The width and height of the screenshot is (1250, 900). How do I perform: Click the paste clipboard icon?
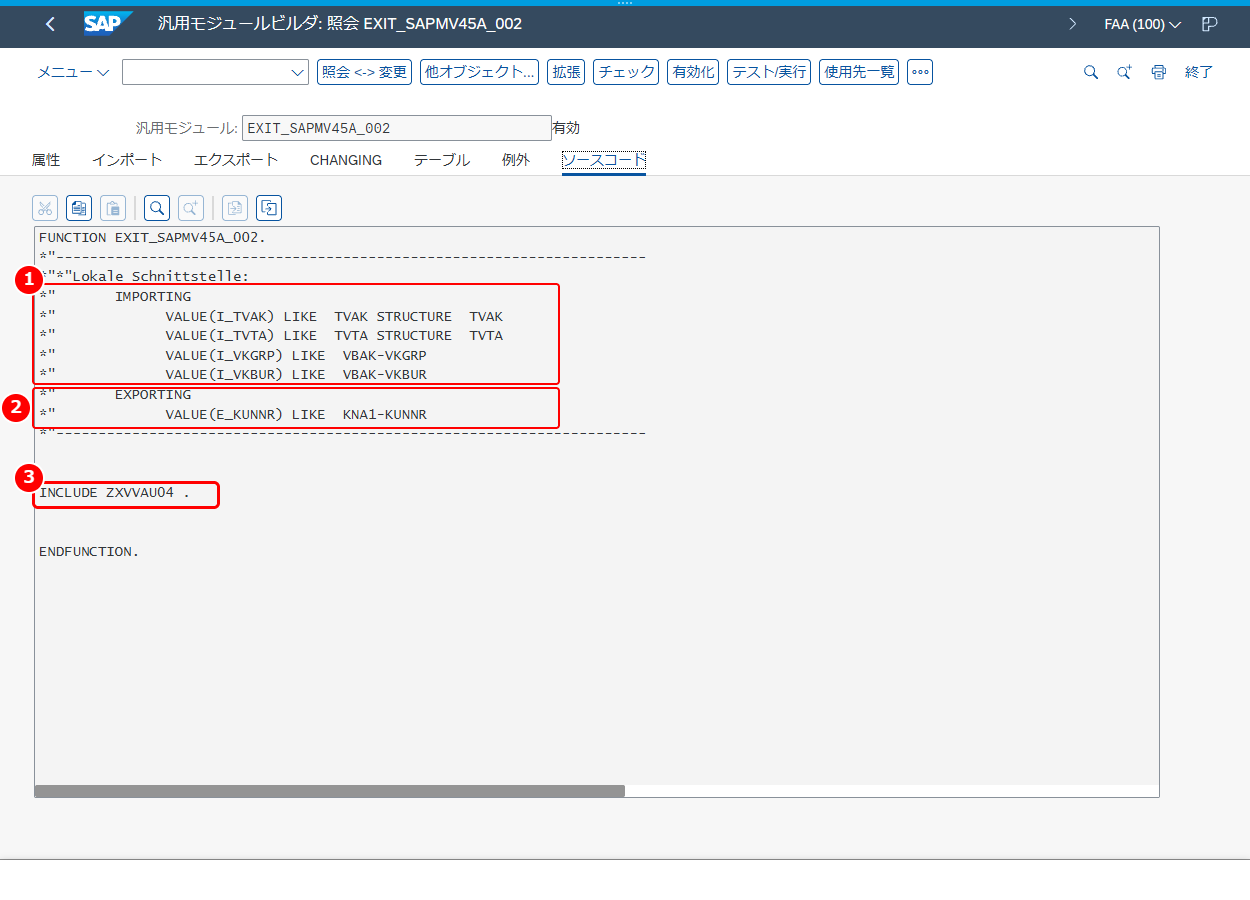[x=113, y=208]
